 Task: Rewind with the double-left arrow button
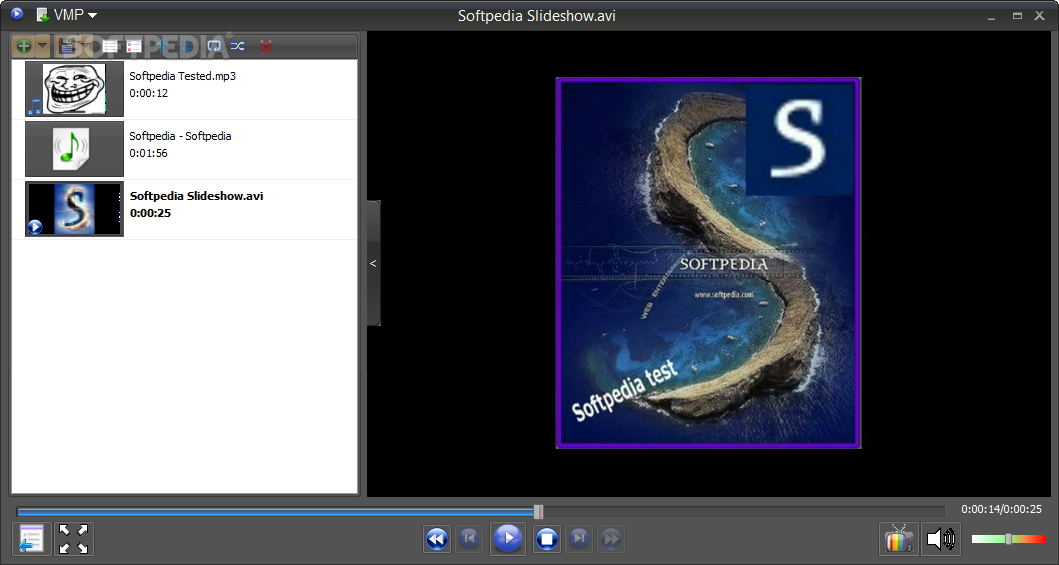tap(437, 539)
